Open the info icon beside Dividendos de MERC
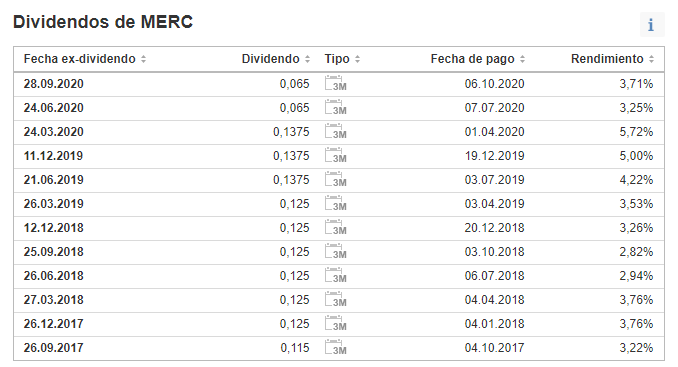The height and width of the screenshot is (367, 678). [x=652, y=25]
